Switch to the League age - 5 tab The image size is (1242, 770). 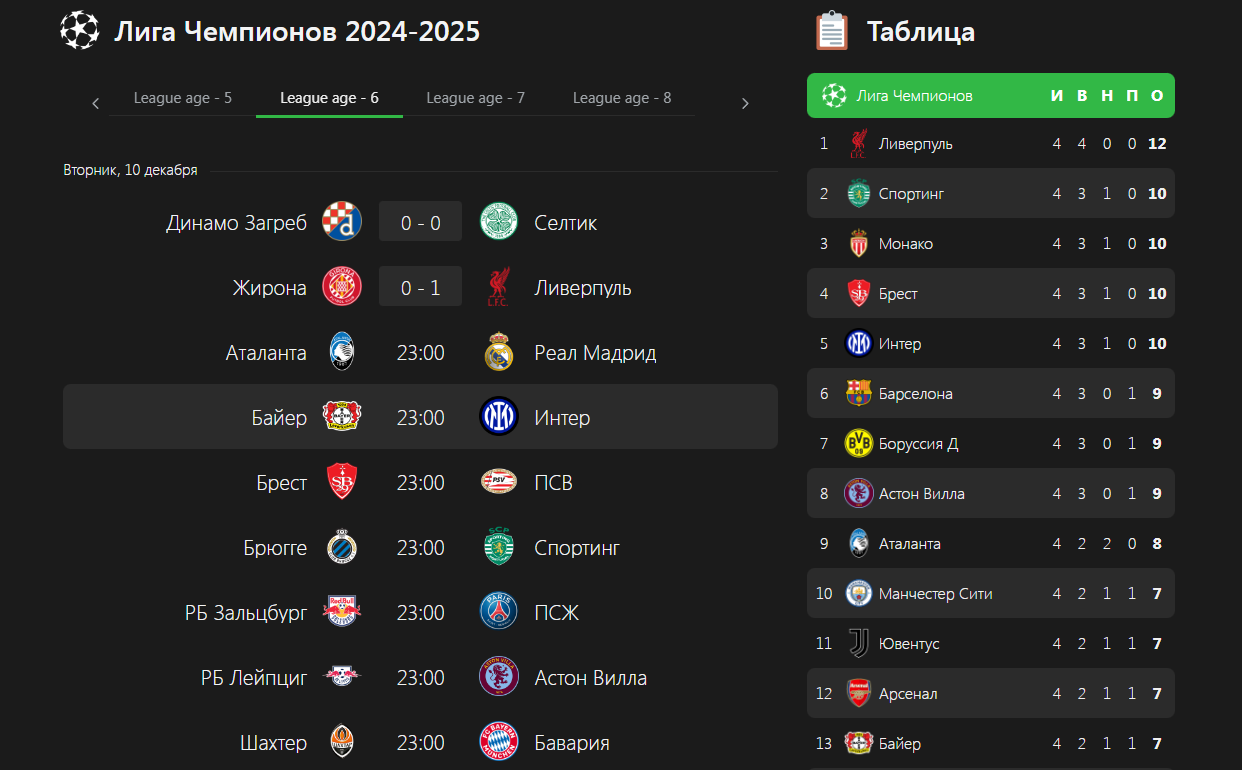pyautogui.click(x=183, y=98)
